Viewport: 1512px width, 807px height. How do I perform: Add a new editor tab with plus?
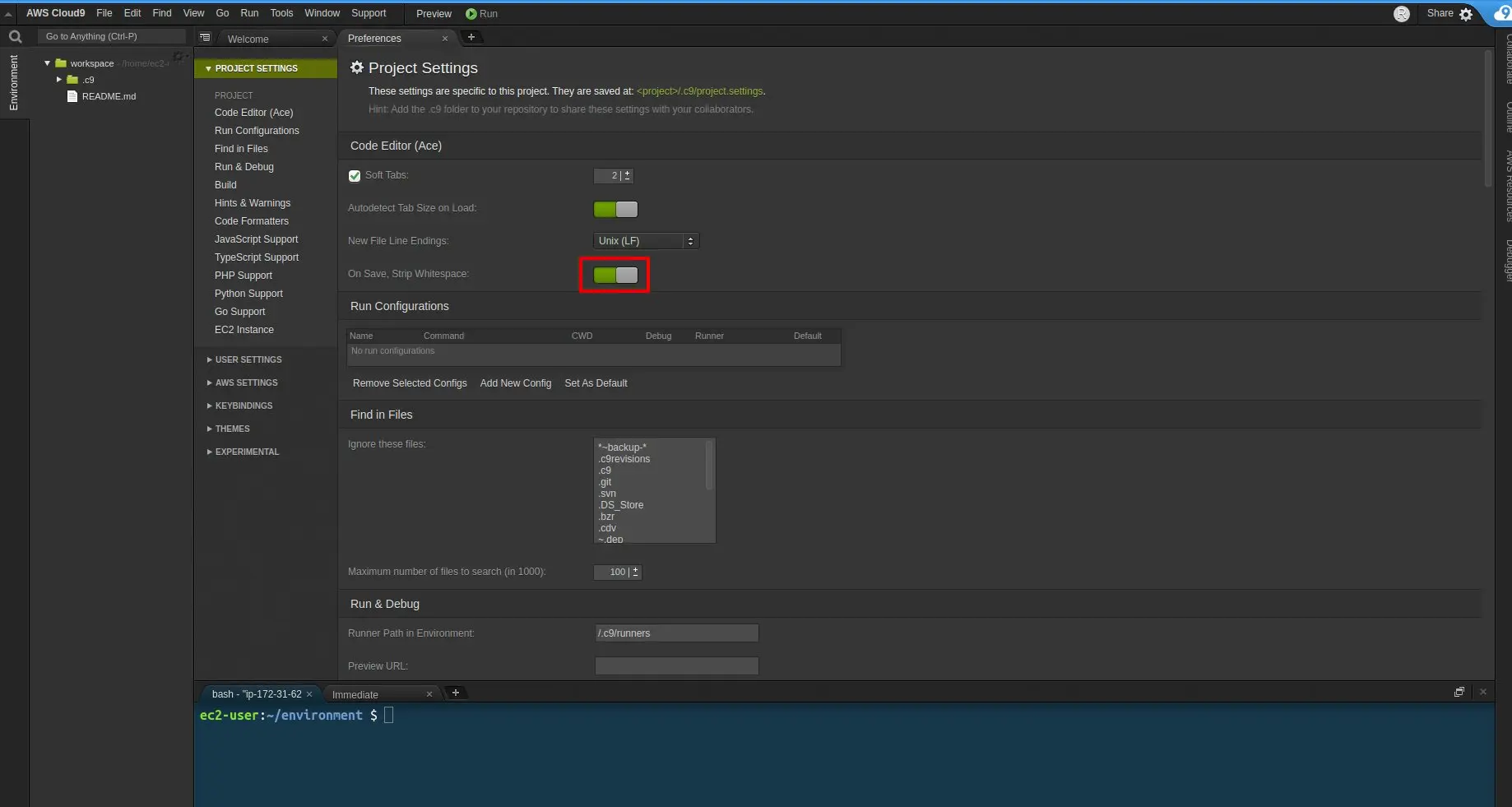pos(471,37)
